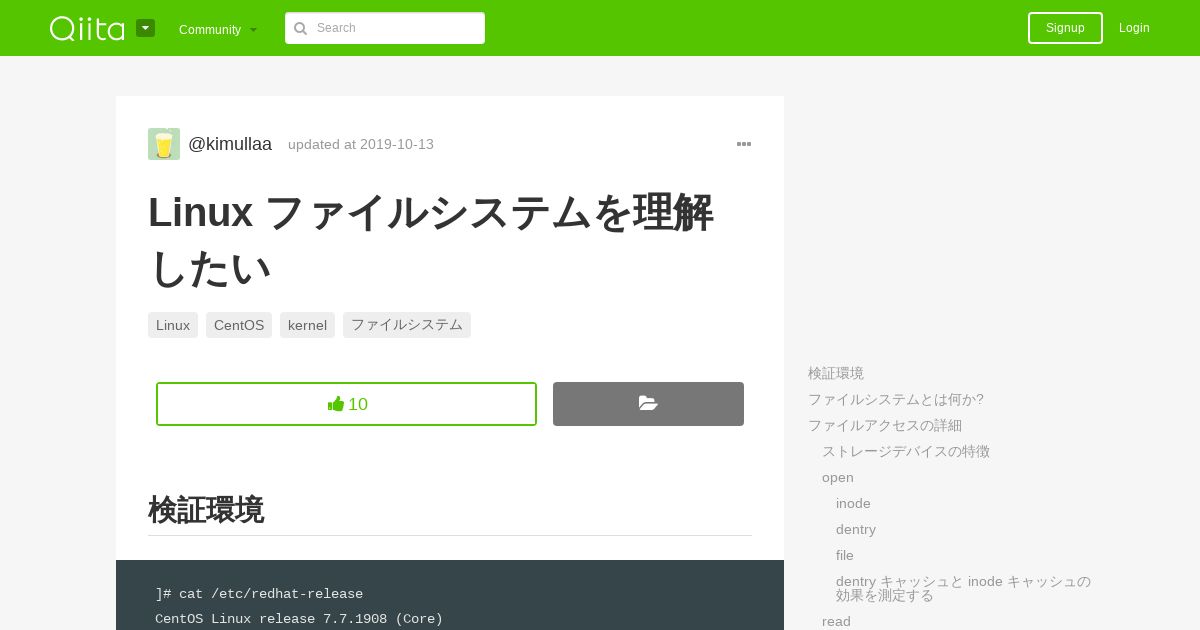
Task: Open the Qiita home logo
Action: tap(87, 28)
